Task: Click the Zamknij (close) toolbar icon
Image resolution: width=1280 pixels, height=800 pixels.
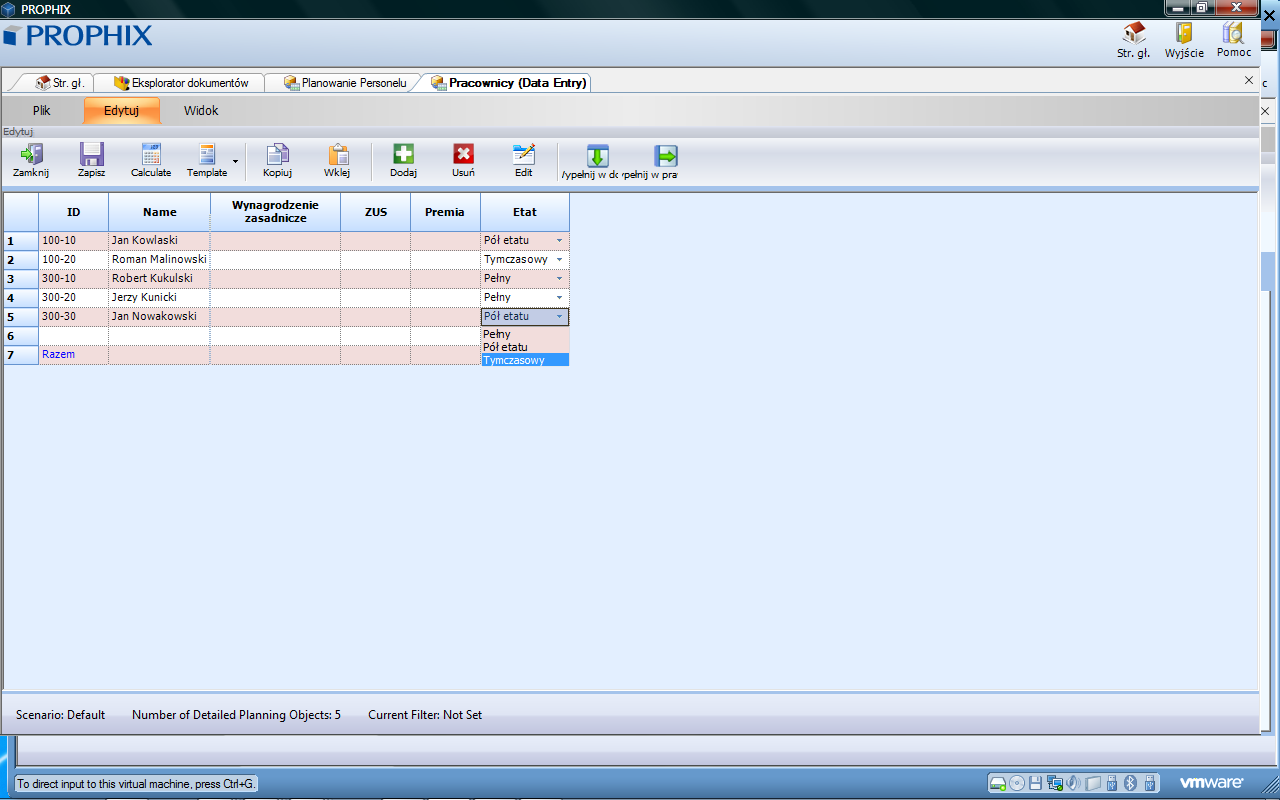Action: tap(31, 155)
